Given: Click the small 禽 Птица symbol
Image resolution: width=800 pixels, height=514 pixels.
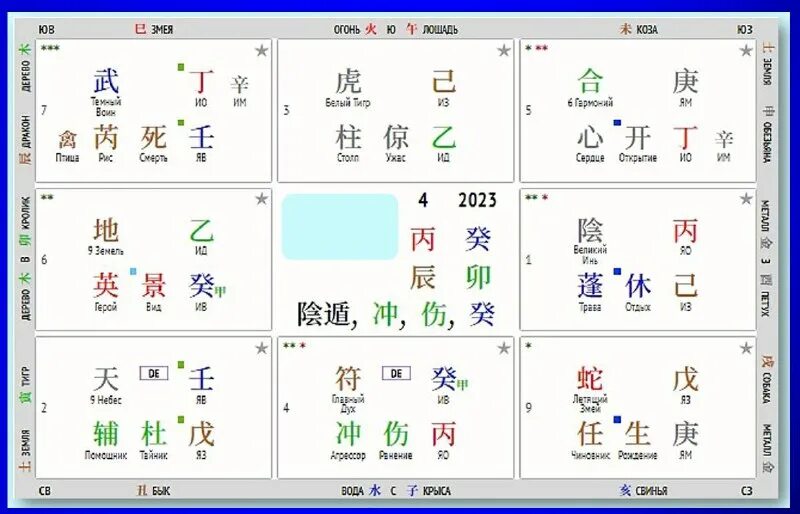Looking at the screenshot, I should click(67, 139).
